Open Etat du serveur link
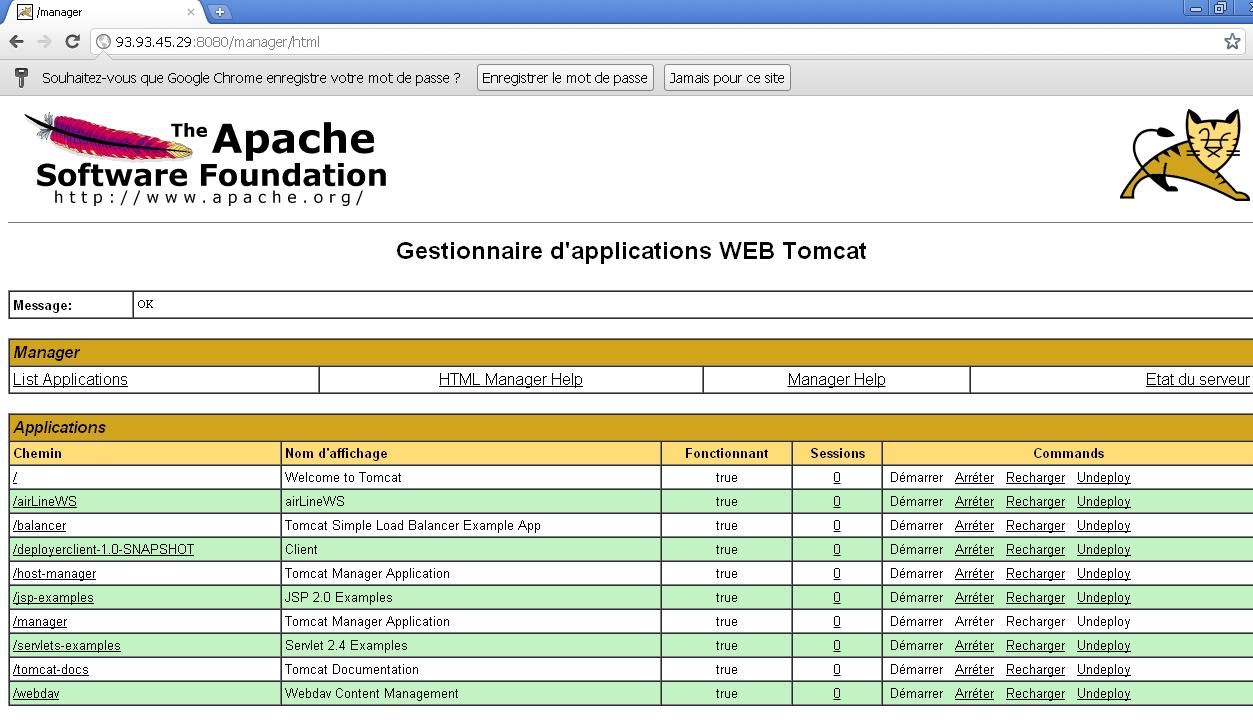The height and width of the screenshot is (720, 1253). point(1198,380)
